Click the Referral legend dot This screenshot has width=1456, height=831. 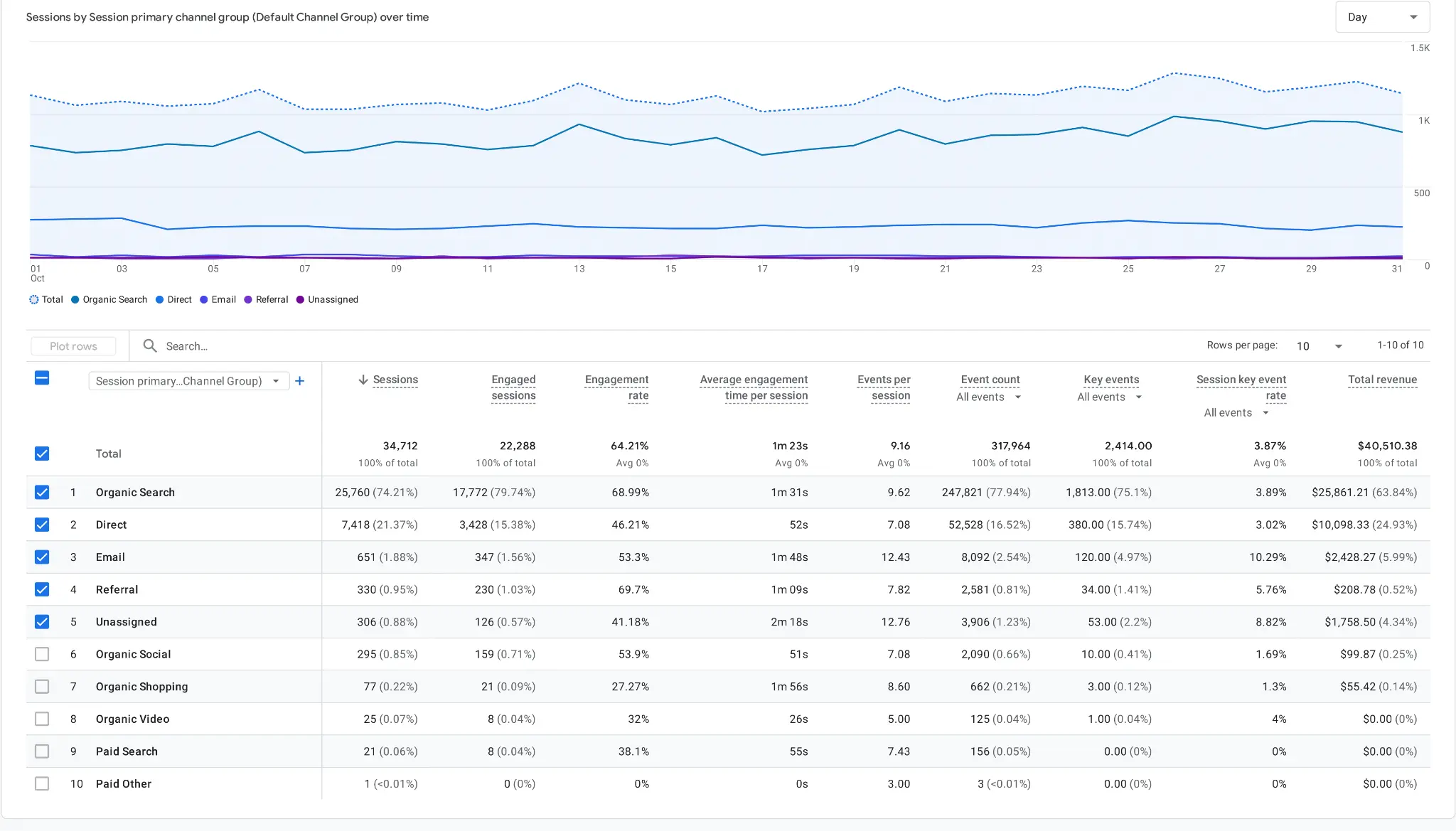[248, 299]
